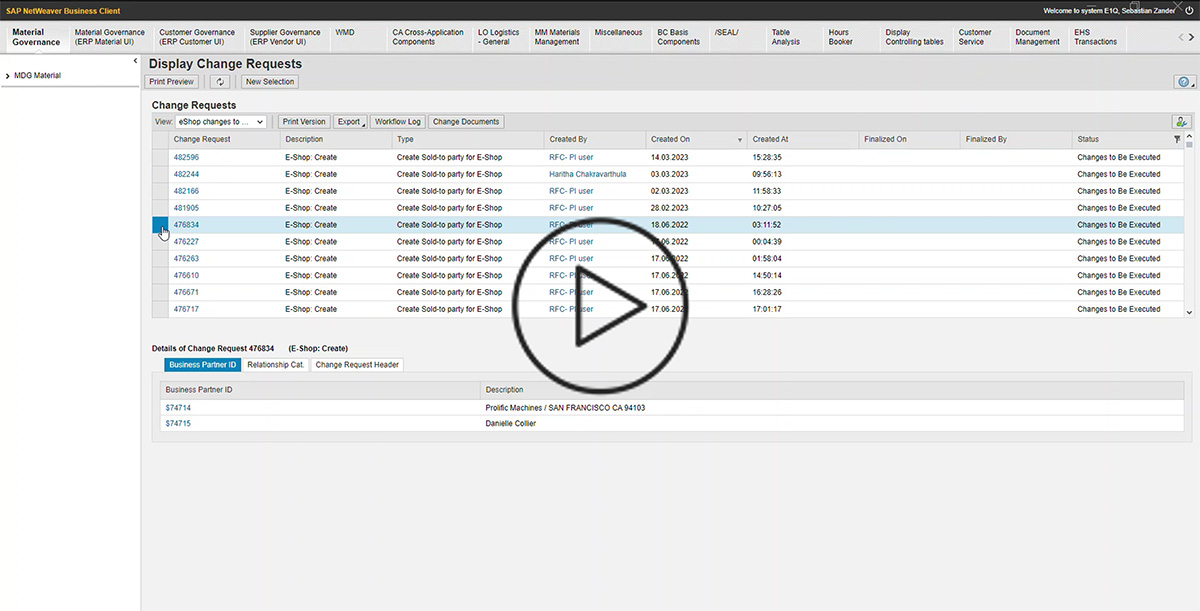Select row marker for request 481905
Screen dimensions: 1200x611
coord(160,208)
